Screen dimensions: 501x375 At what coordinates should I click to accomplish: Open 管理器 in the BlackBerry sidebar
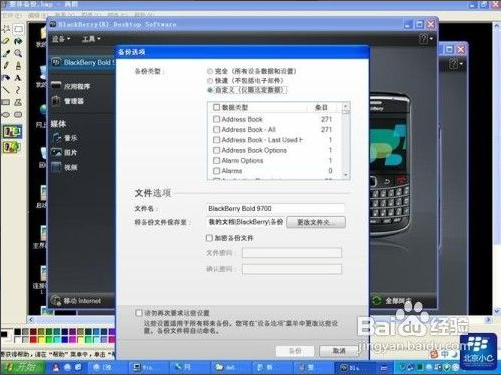click(x=68, y=101)
